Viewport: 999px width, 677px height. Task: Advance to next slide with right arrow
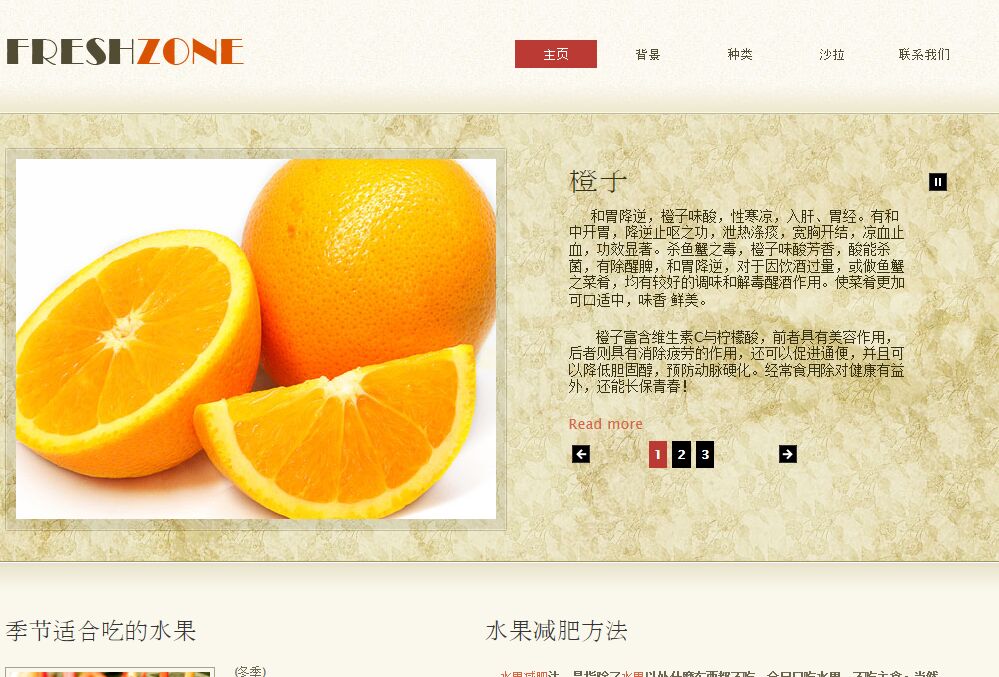click(x=787, y=454)
